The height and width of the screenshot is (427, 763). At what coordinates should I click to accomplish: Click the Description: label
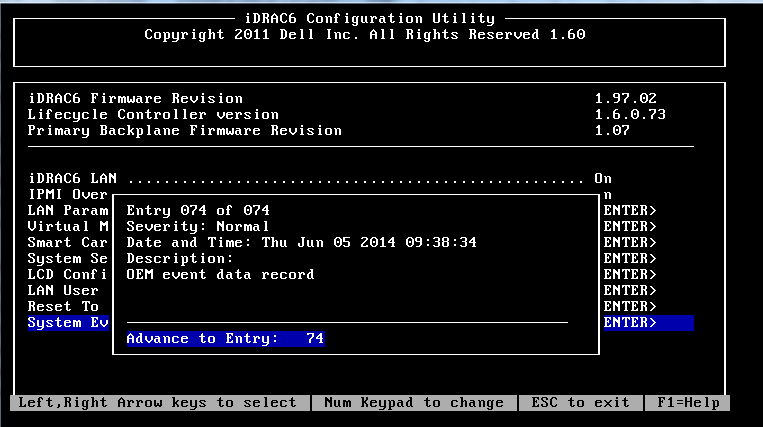pos(180,259)
